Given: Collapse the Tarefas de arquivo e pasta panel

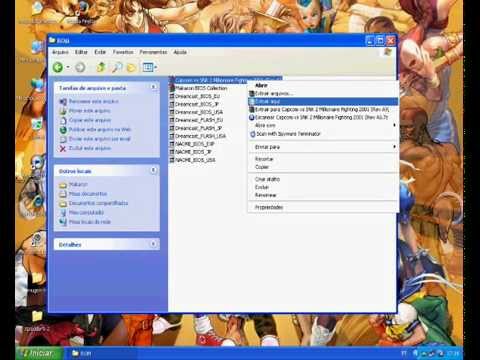Looking at the screenshot, I should 153,87.
